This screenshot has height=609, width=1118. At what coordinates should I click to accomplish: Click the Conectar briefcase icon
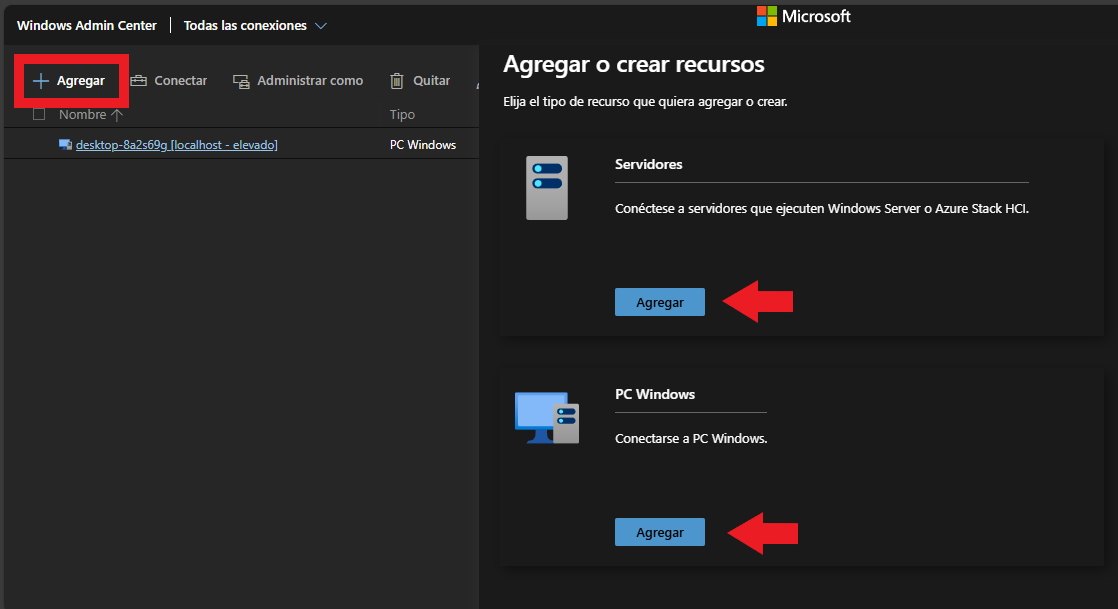(x=138, y=81)
